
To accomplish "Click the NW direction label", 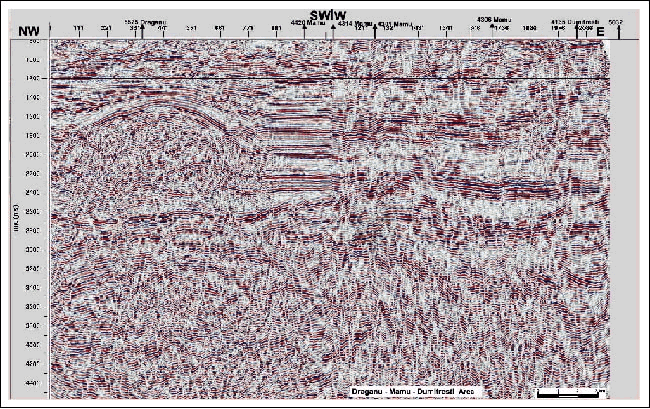I will coord(25,31).
